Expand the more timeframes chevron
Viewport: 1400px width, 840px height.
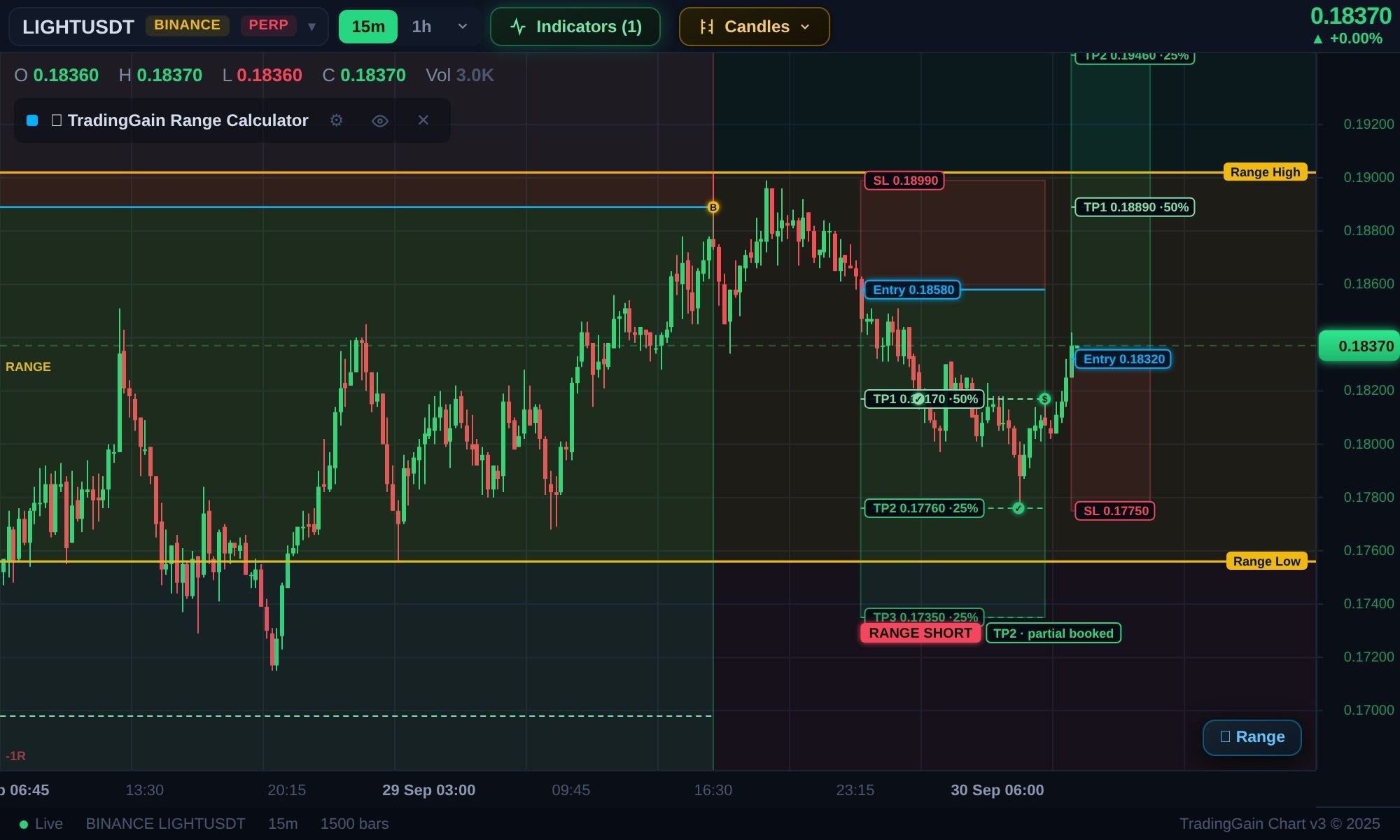[x=462, y=27]
